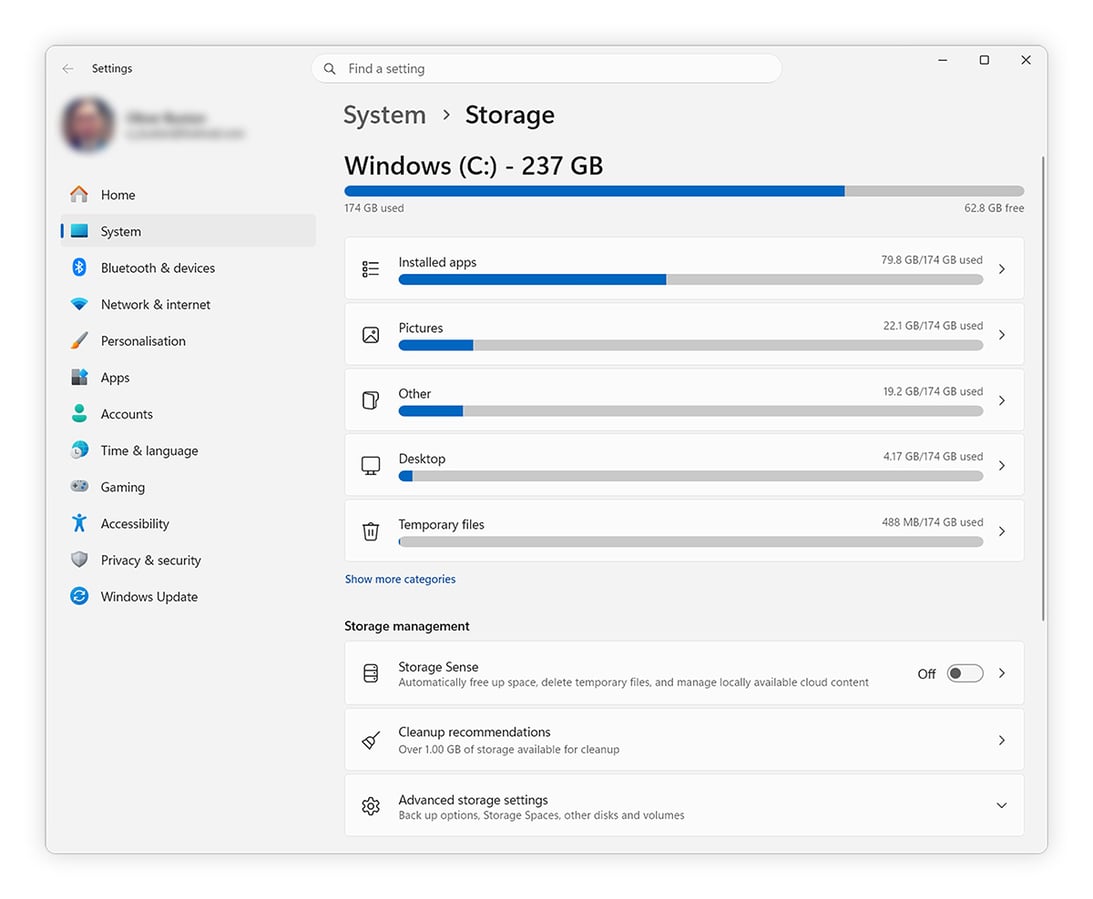Open Installed apps details chevron
1093x899 pixels.
click(1002, 269)
